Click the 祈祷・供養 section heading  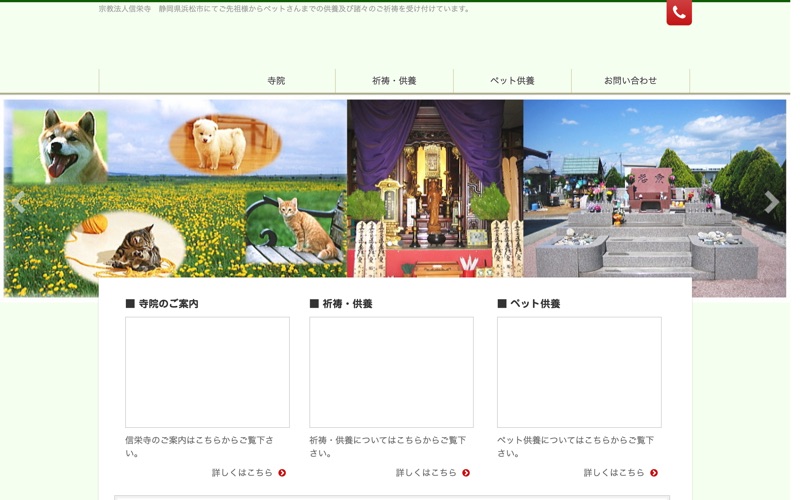341,304
